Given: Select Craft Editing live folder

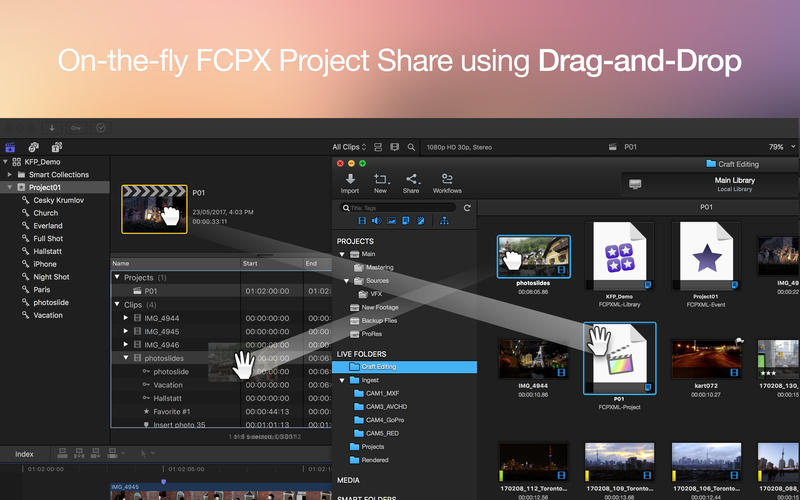Looking at the screenshot, I should (x=379, y=367).
